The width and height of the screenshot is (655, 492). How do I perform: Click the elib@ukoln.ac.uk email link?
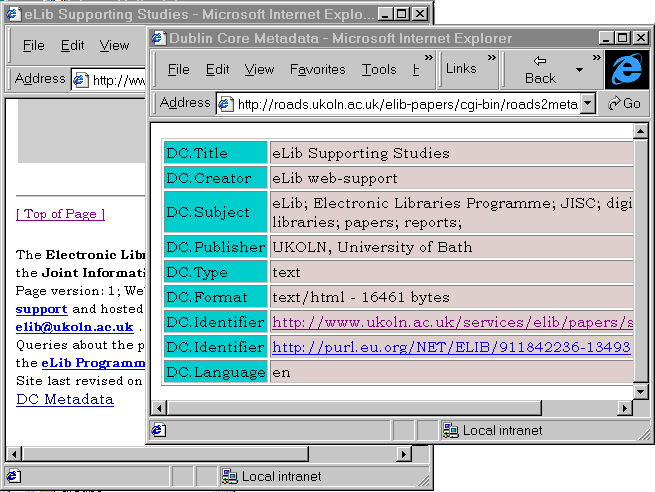click(74, 327)
